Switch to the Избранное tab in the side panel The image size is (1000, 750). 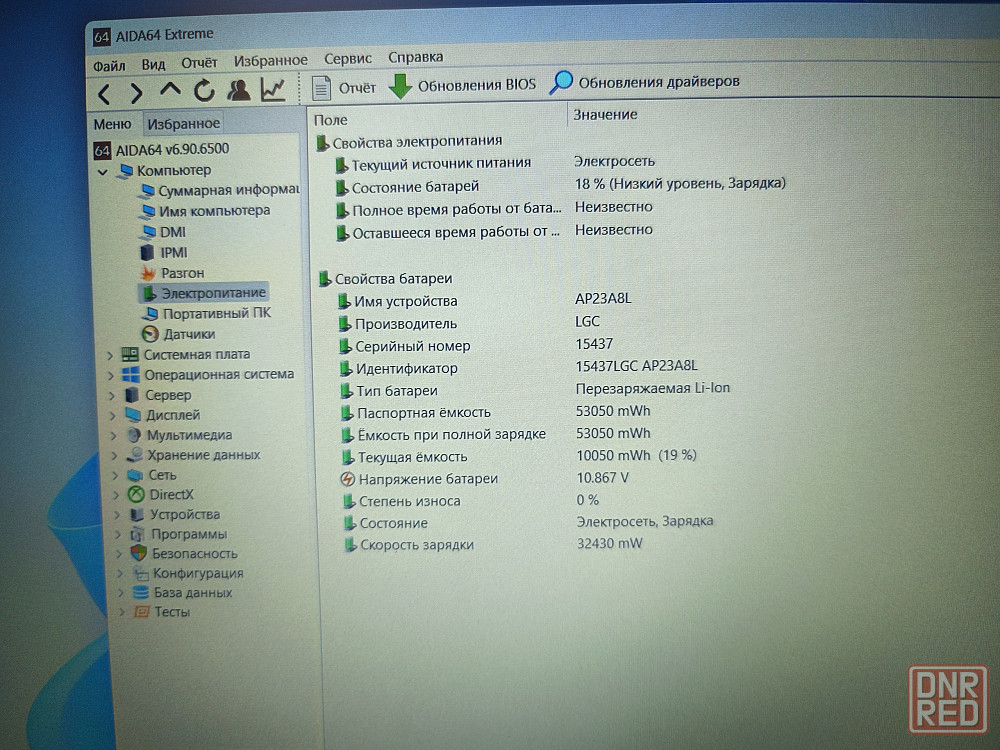(184, 123)
